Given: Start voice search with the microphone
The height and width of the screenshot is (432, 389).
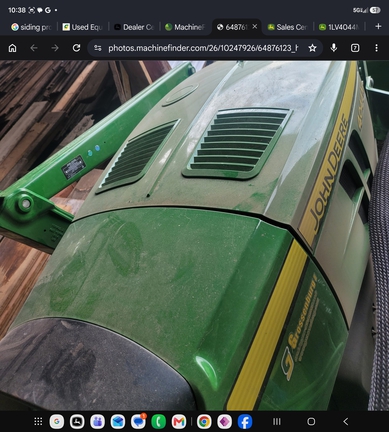Looking at the screenshot, I should [x=334, y=48].
